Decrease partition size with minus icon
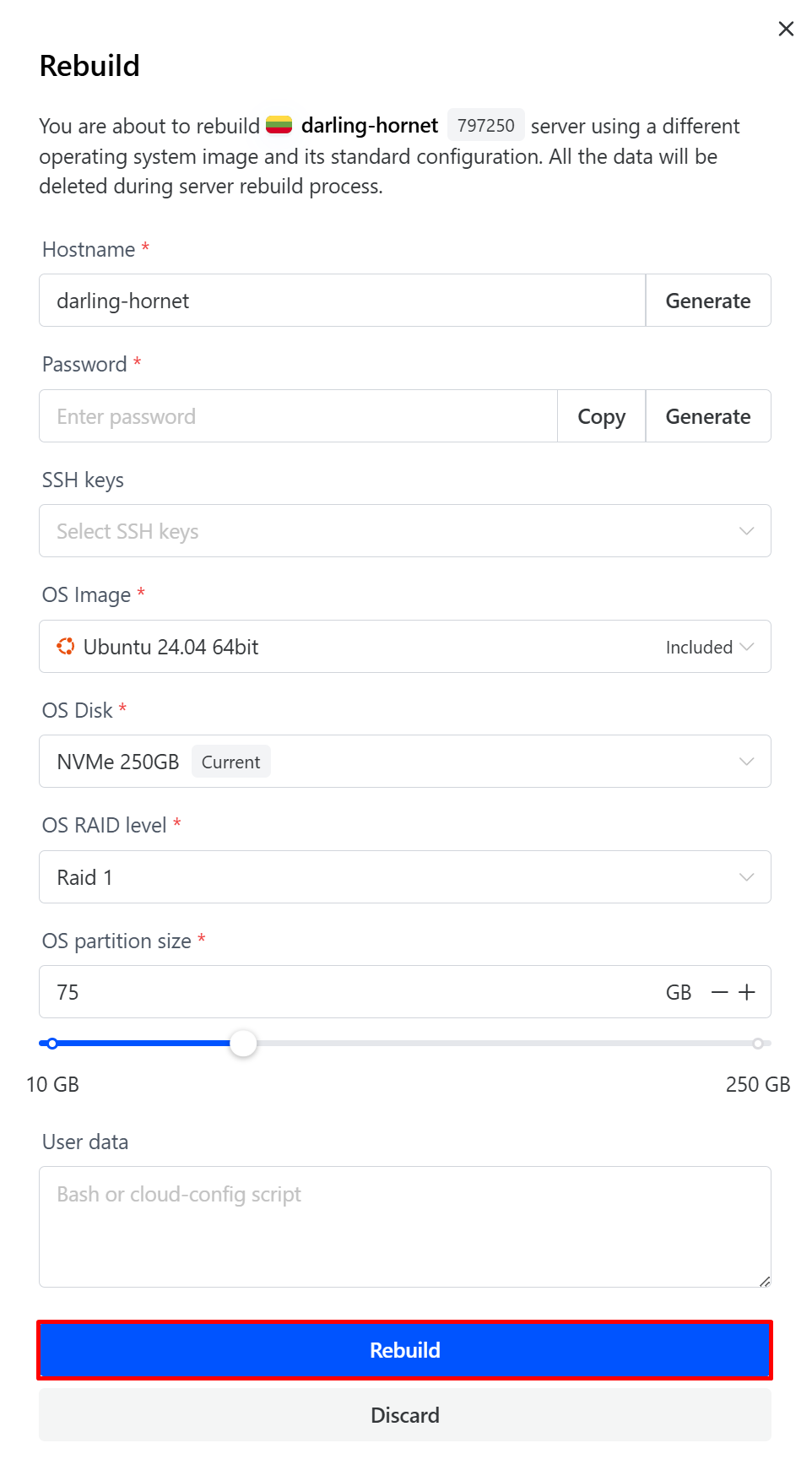 (720, 992)
